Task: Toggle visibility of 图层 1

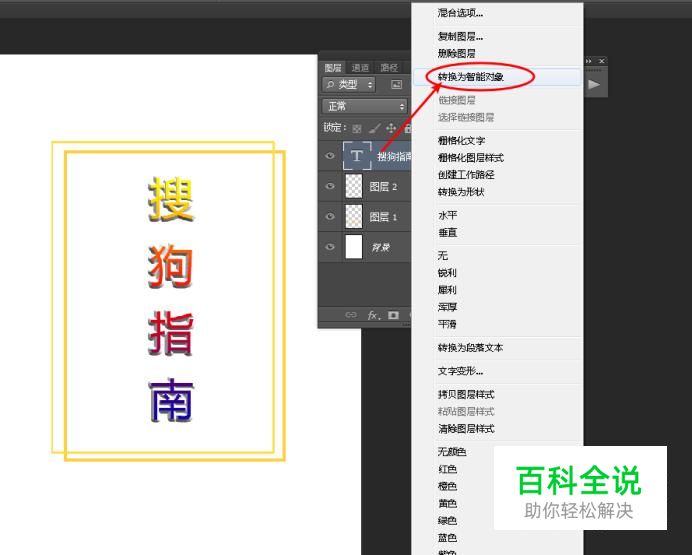Action: 330,216
